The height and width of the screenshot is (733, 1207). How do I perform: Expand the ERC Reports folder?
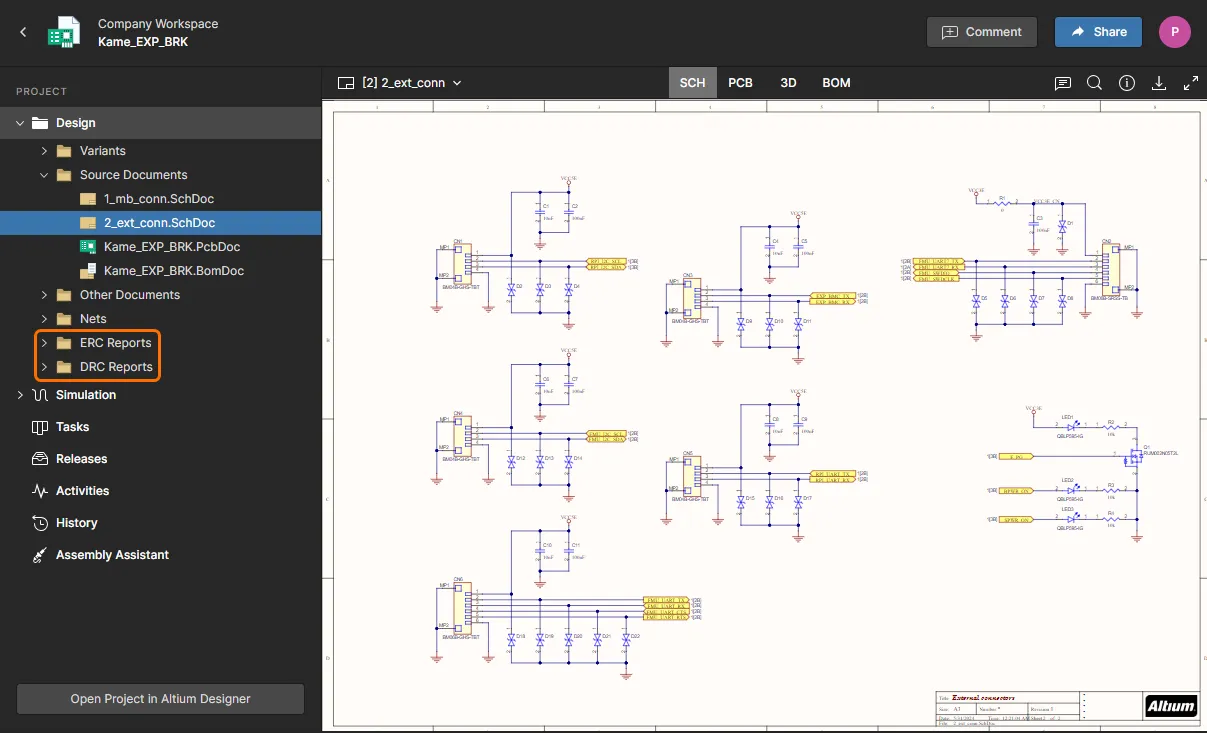pyautogui.click(x=43, y=342)
